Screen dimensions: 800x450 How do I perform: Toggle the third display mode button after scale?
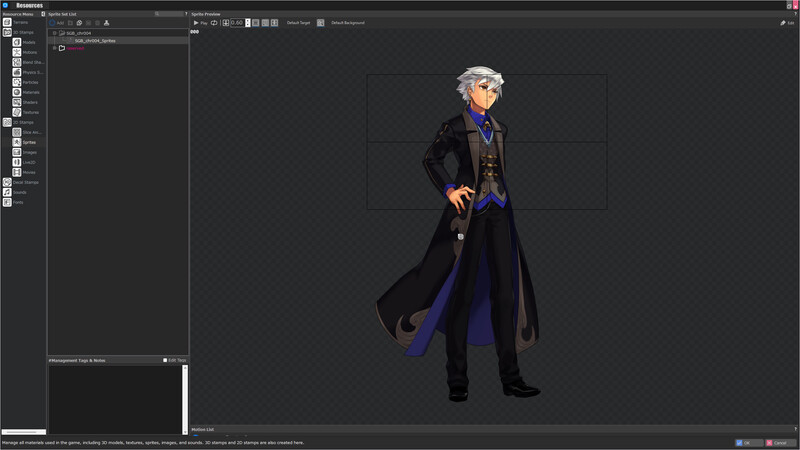pyautogui.click(x=274, y=23)
